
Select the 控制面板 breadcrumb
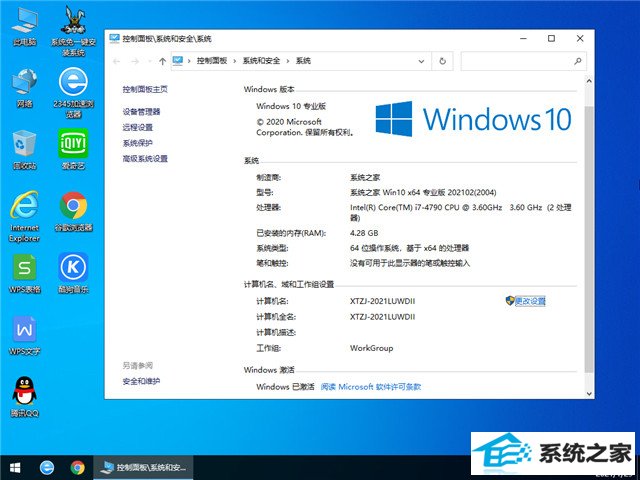click(x=212, y=61)
